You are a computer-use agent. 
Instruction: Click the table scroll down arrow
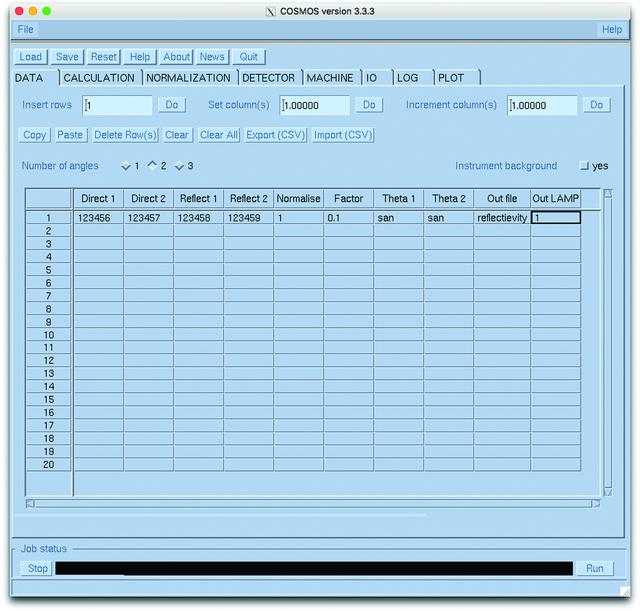[608, 492]
